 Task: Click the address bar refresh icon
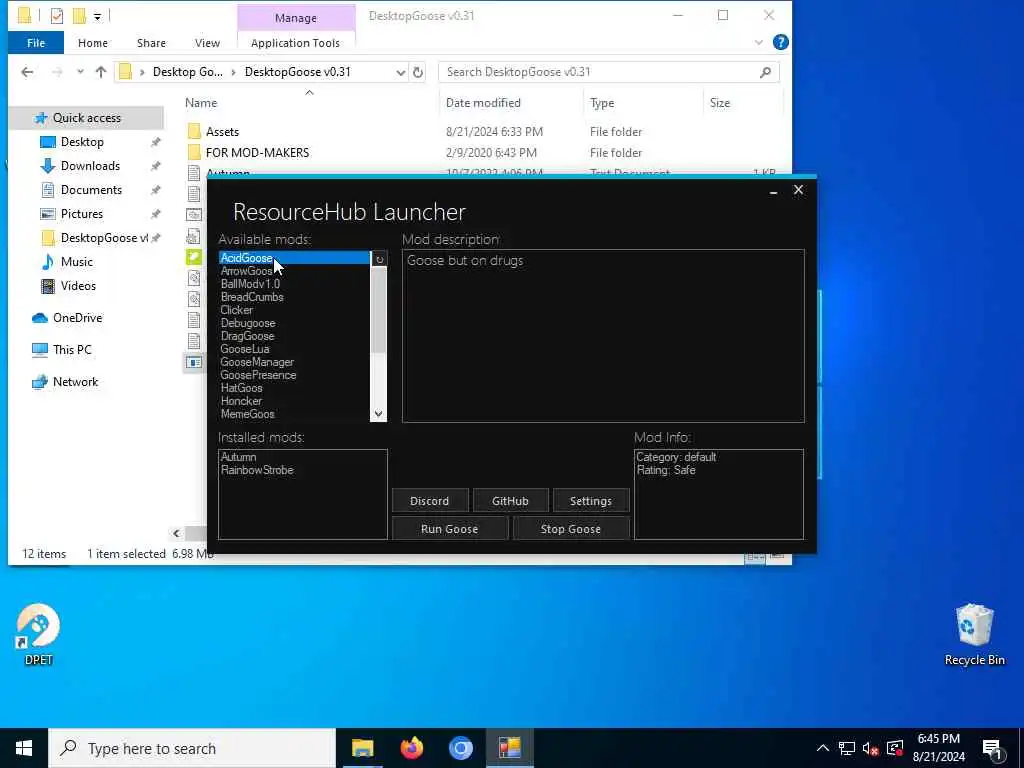pyautogui.click(x=418, y=72)
